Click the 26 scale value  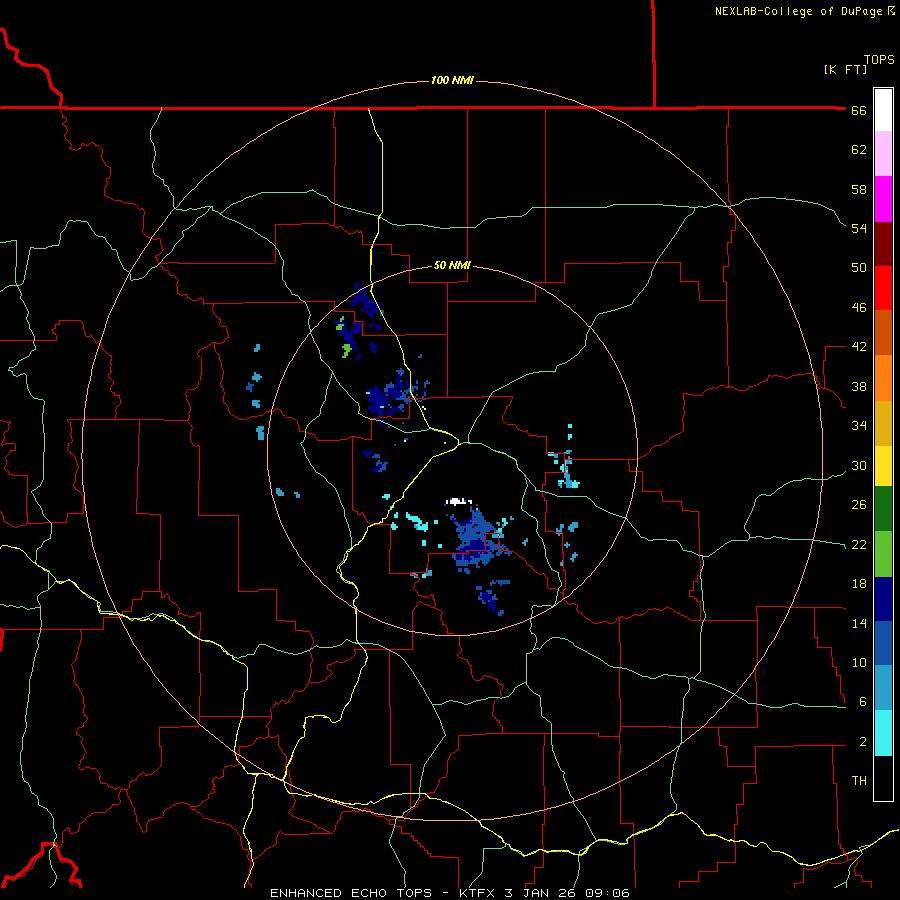pyautogui.click(x=859, y=505)
